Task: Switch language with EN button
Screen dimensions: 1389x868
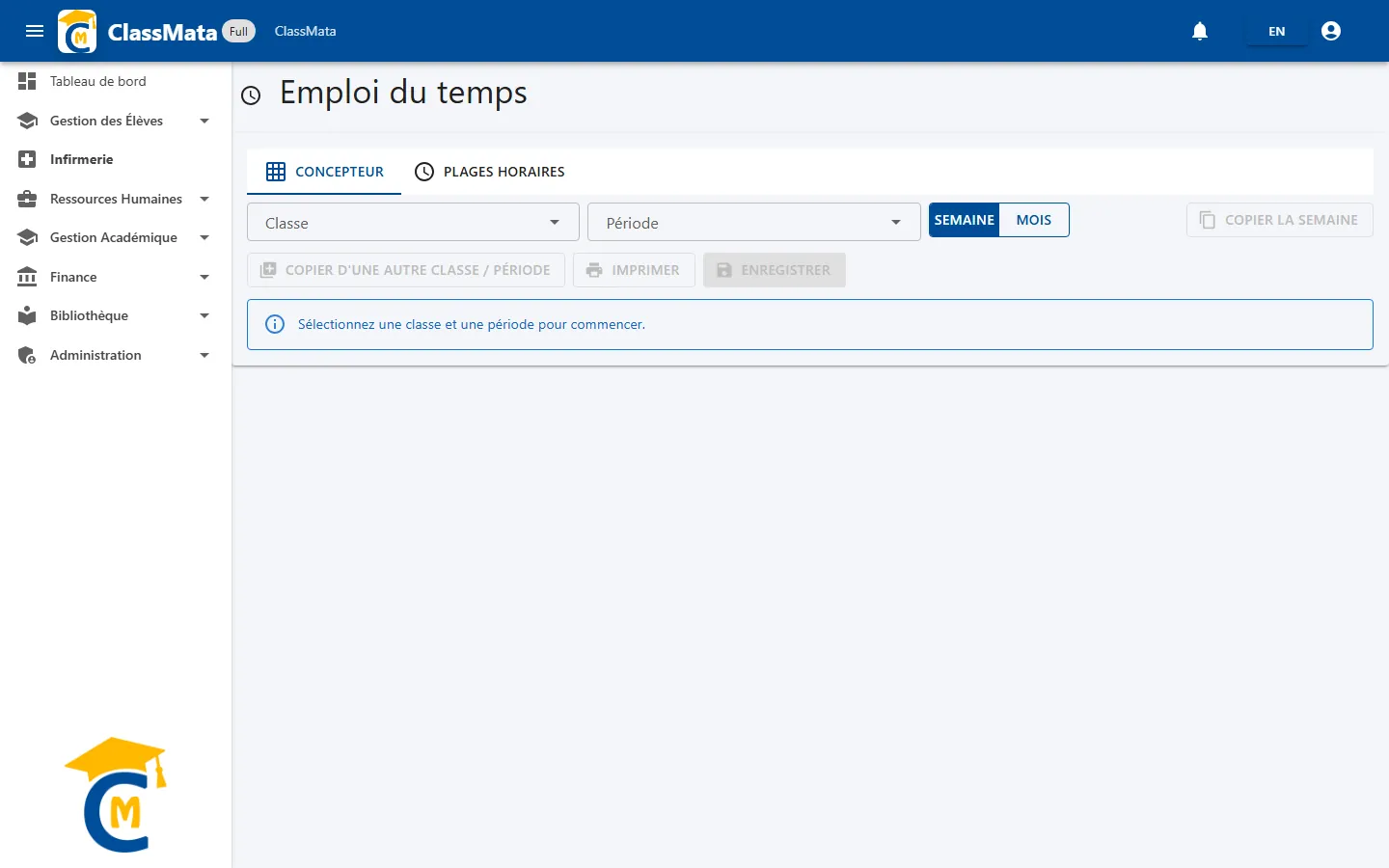Action: click(x=1277, y=31)
